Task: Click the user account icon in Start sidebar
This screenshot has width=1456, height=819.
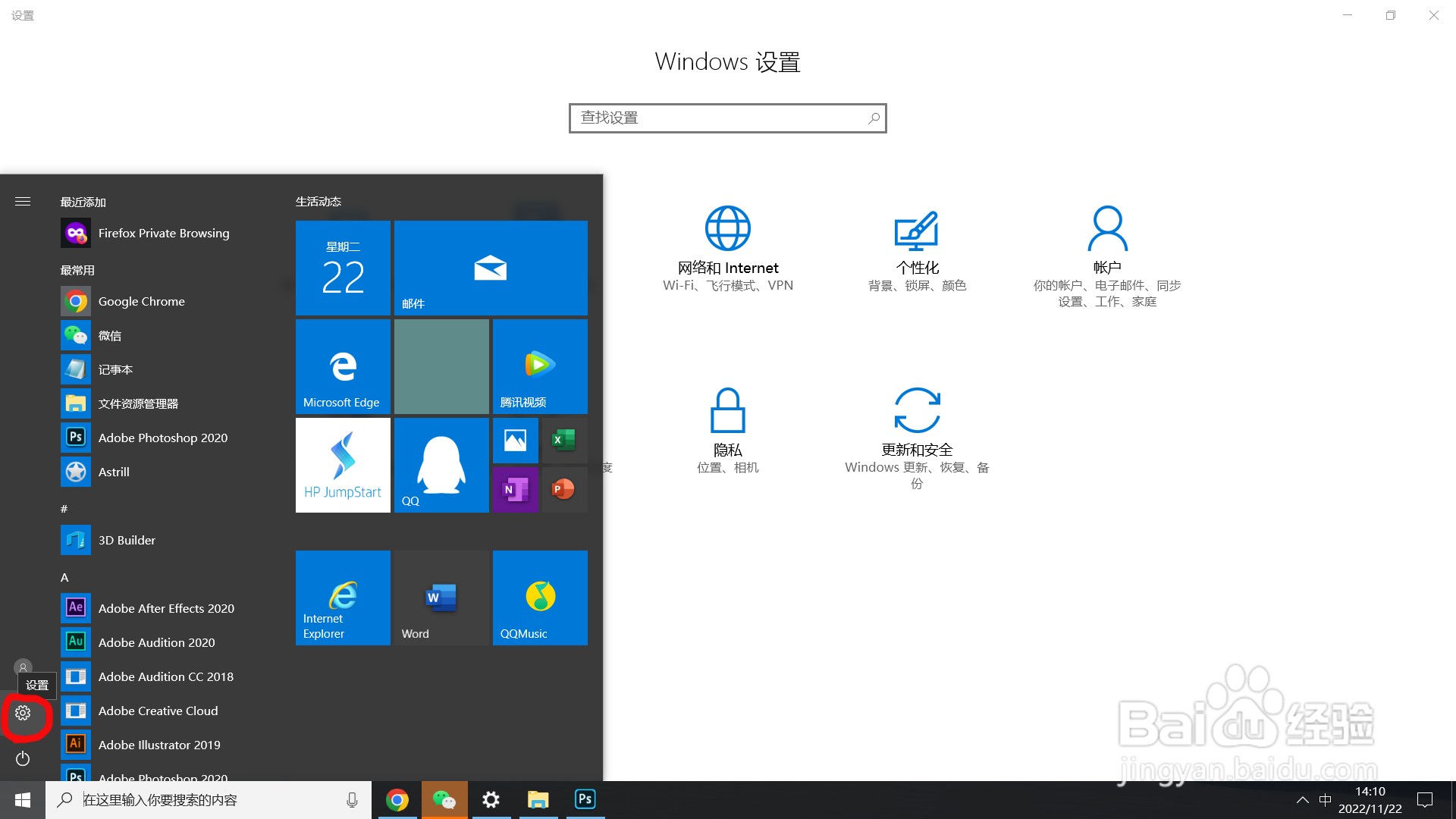Action: (x=23, y=667)
